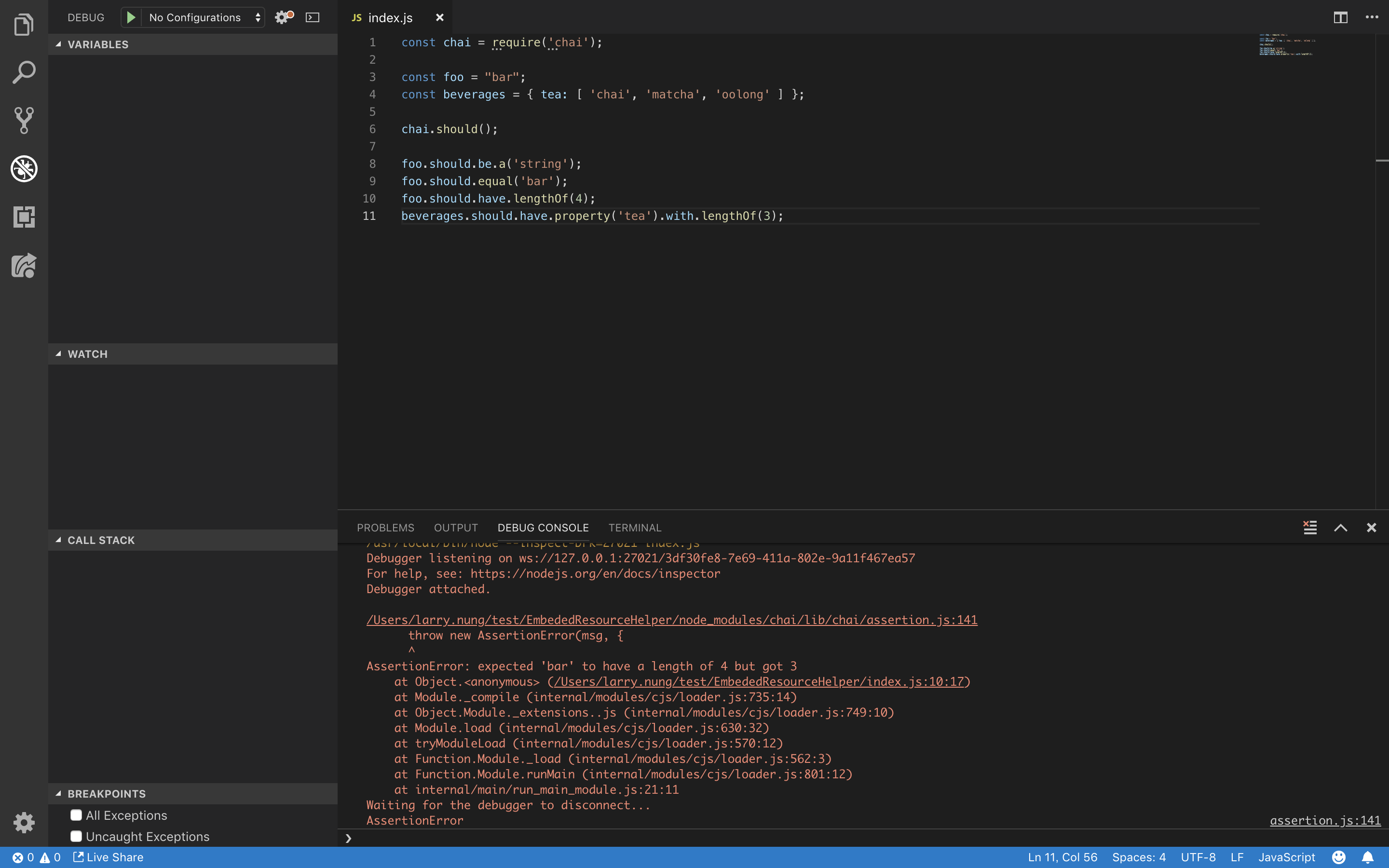Open the debug console toolbar icon
Screen dimensions: 1389x868
click(x=312, y=17)
